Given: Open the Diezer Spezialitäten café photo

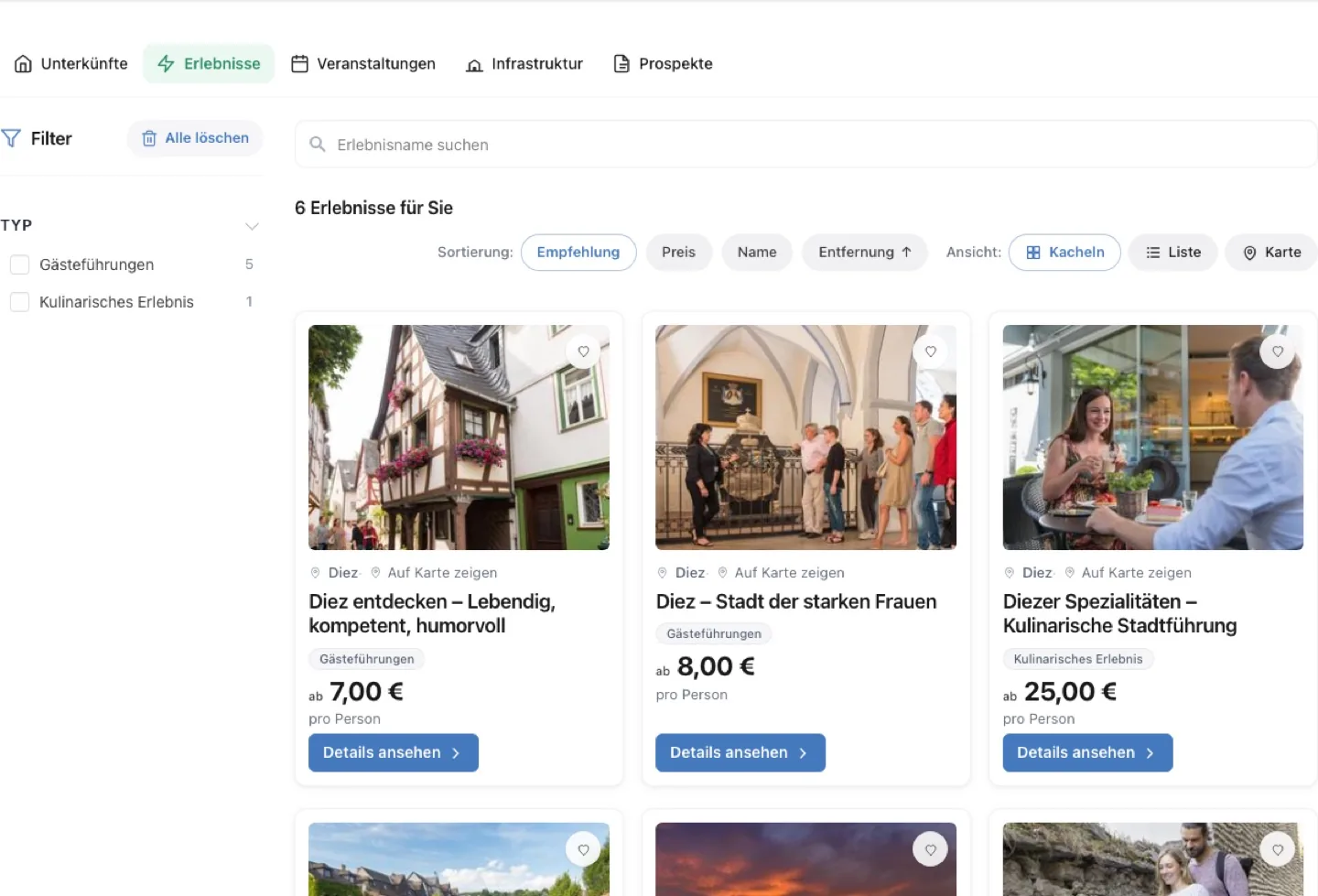Looking at the screenshot, I should point(1153,437).
